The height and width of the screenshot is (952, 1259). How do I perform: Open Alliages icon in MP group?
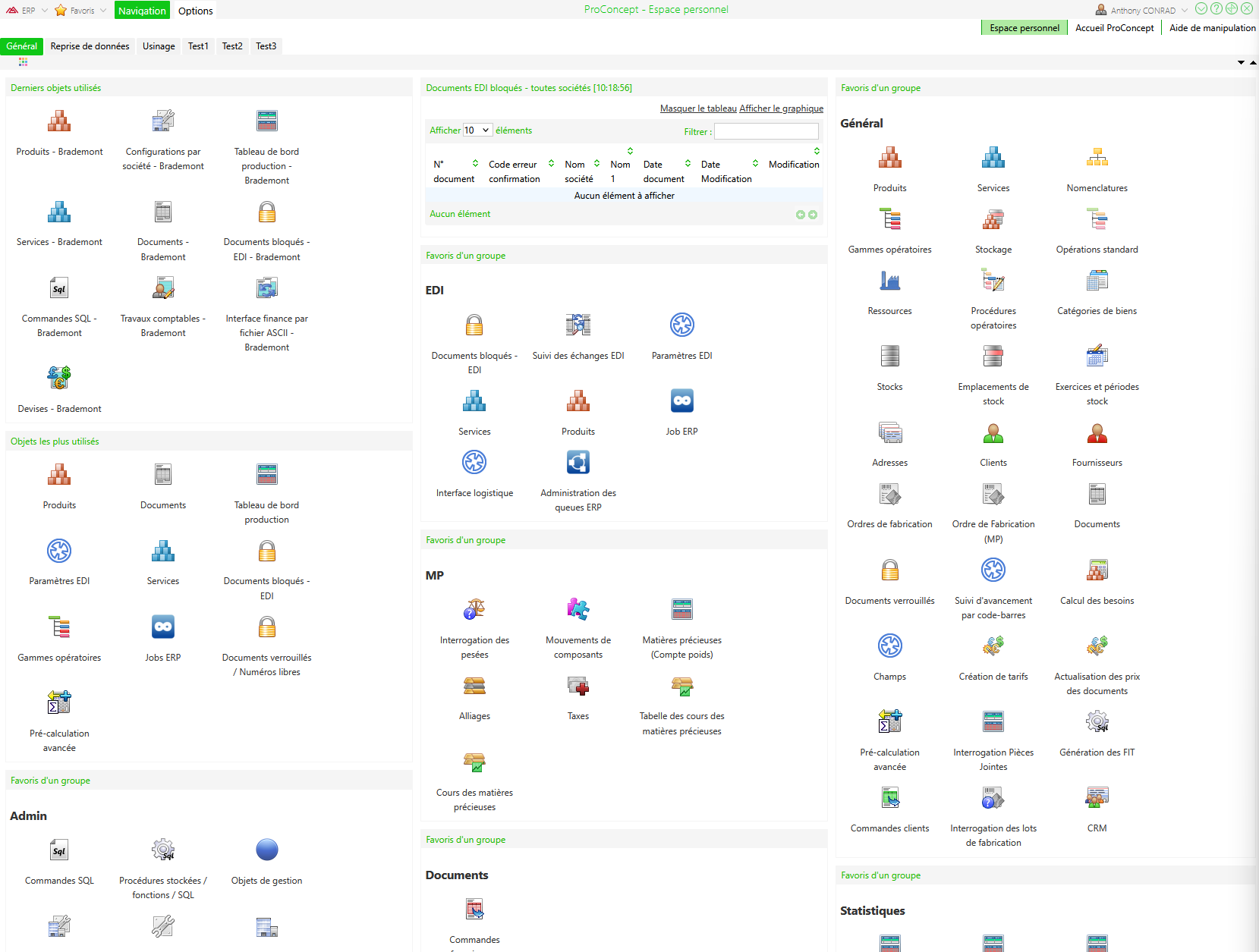click(474, 687)
